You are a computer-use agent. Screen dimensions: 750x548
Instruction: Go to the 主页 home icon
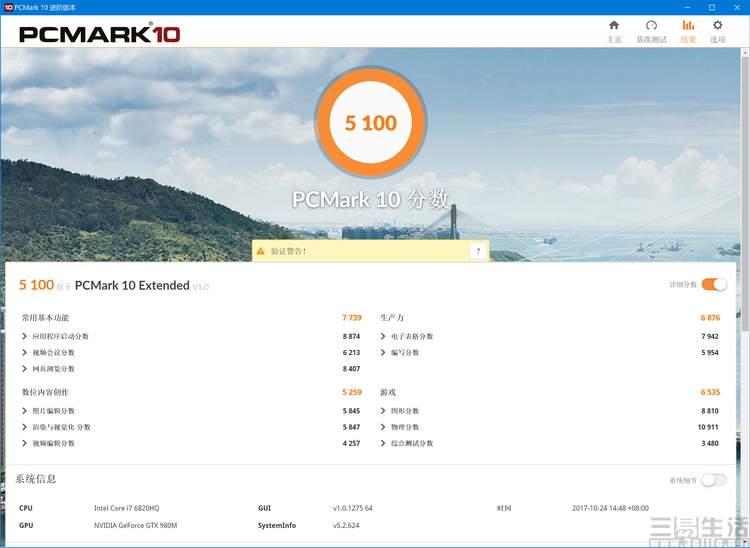pyautogui.click(x=614, y=25)
